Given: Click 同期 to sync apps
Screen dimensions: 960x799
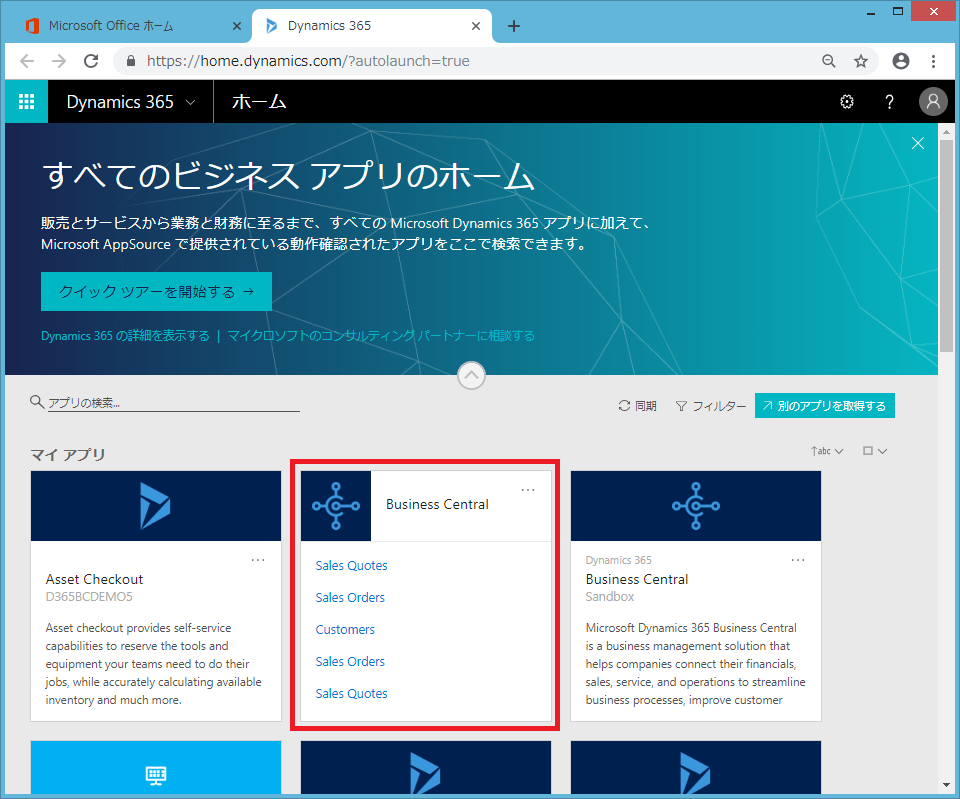Looking at the screenshot, I should point(637,406).
